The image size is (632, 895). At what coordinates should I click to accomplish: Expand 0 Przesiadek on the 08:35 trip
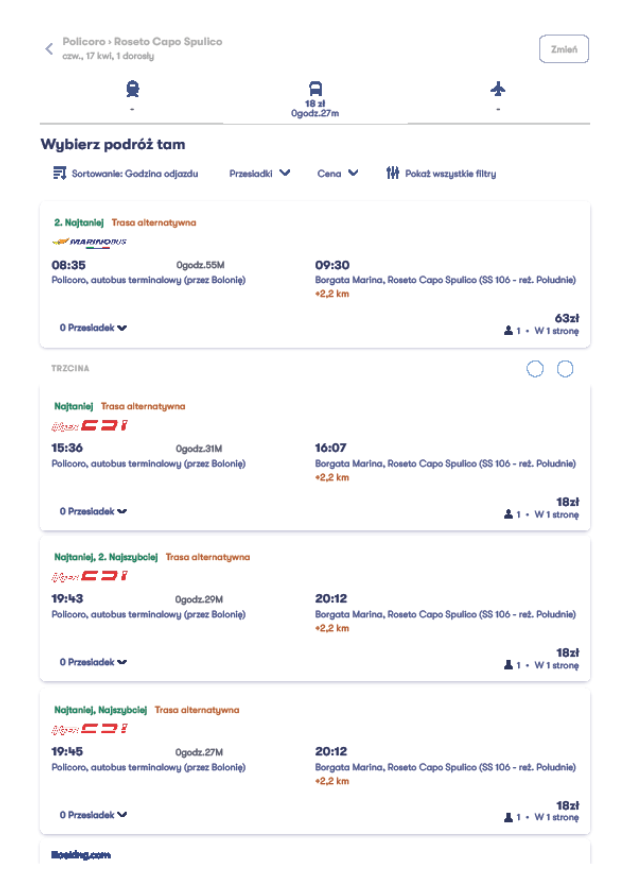[x=93, y=328]
